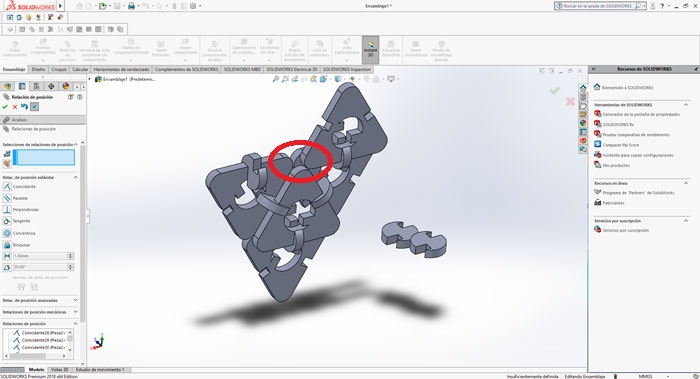Toggle the angle mate button

pyautogui.click(x=7, y=267)
